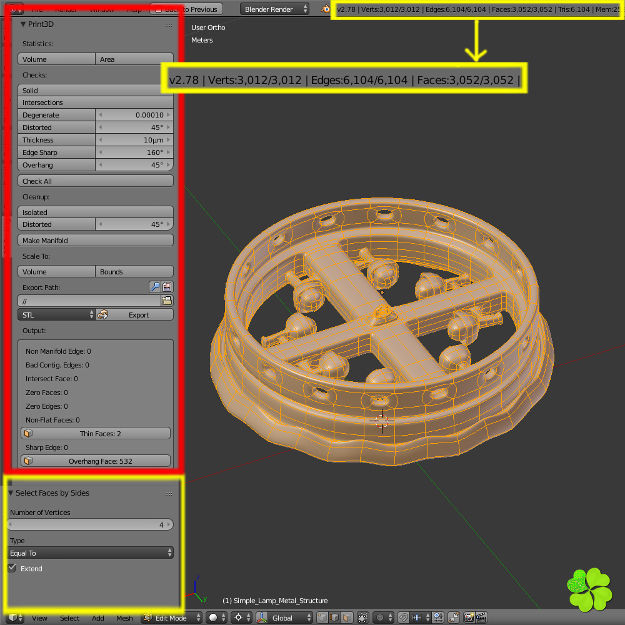Adjust the Overhang 45° value field
The height and width of the screenshot is (625, 625).
135,165
